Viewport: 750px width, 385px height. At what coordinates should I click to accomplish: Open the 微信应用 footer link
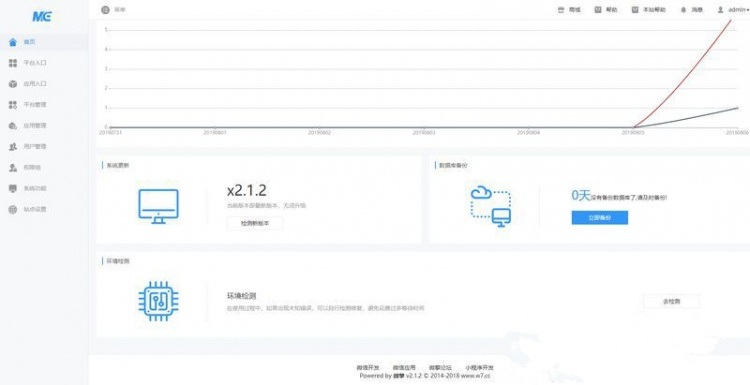click(404, 367)
